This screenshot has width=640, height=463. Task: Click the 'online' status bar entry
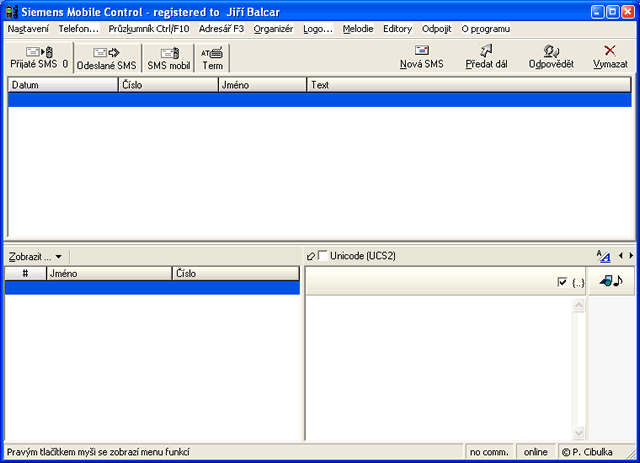pyautogui.click(x=536, y=452)
